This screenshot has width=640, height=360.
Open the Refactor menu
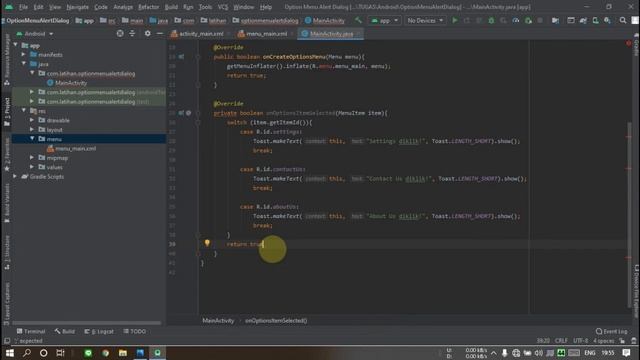coord(149,7)
